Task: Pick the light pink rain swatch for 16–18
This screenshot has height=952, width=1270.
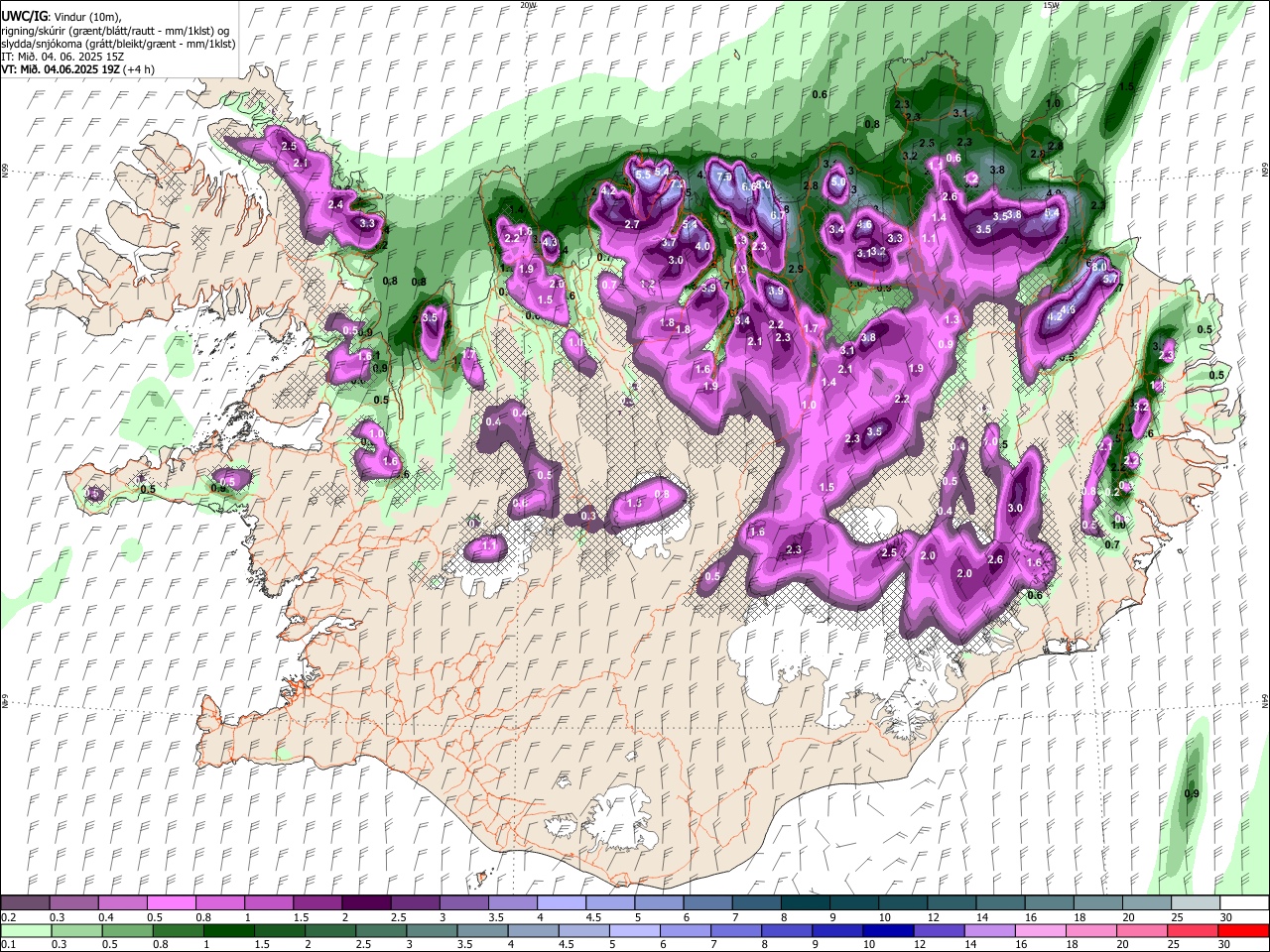Action: [x=1040, y=930]
